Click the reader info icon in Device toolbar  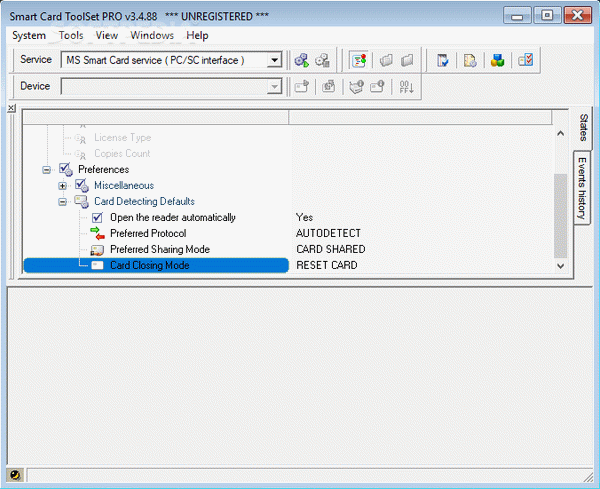[356, 86]
